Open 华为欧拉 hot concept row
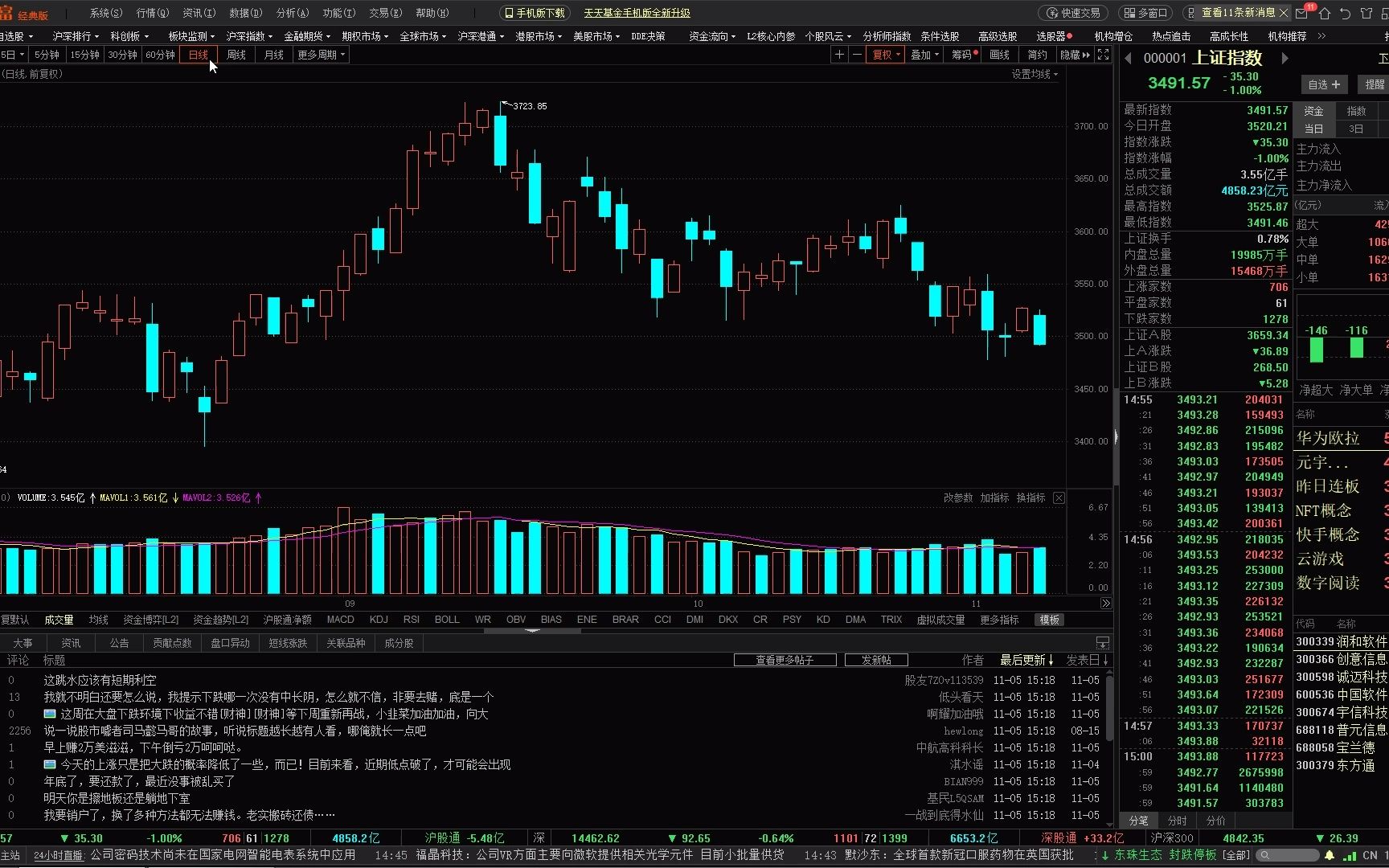This screenshot has width=1389, height=868. point(1341,439)
